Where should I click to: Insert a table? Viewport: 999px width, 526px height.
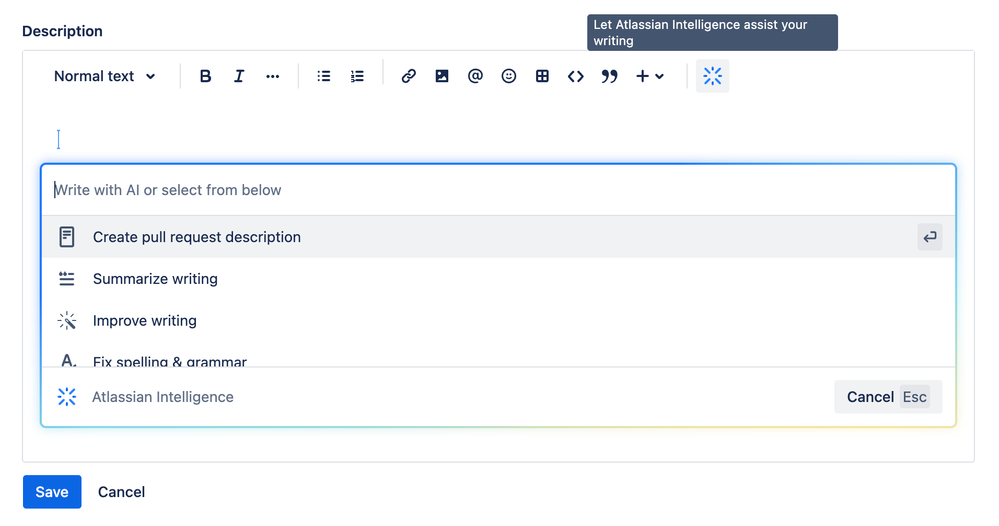[x=542, y=76]
